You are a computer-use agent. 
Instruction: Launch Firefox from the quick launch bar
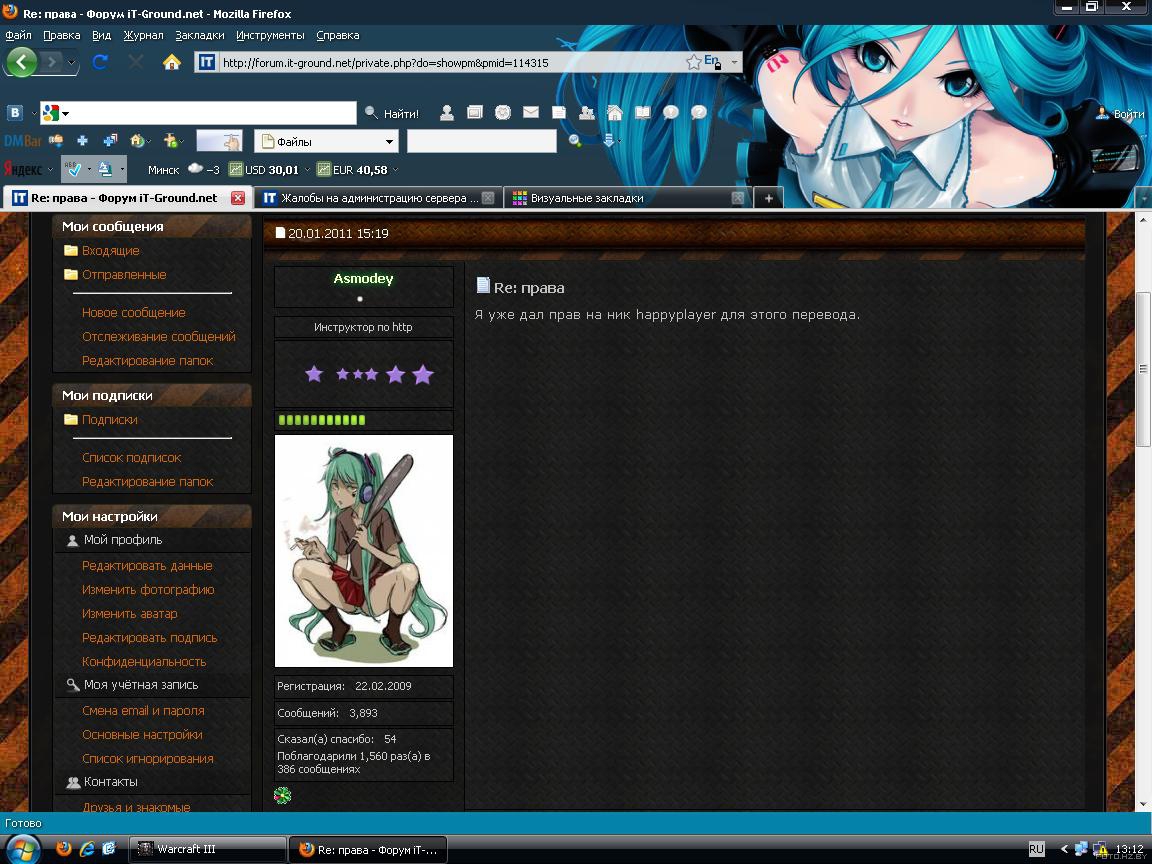[x=64, y=849]
